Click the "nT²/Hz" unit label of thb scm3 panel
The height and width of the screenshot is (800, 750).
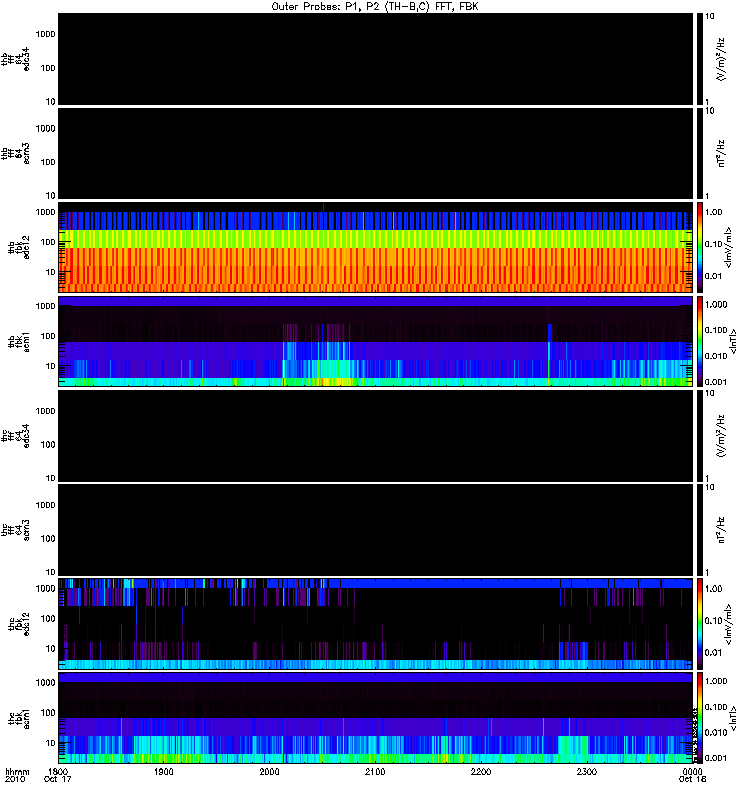tap(721, 154)
